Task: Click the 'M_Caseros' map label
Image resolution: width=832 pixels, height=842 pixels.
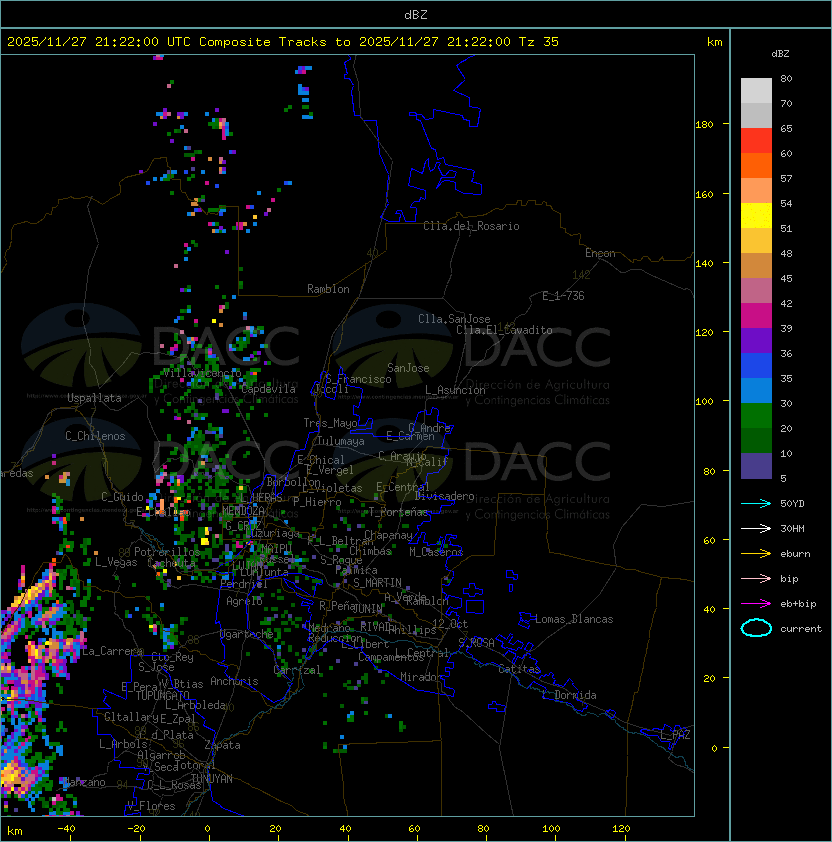Action: pos(436,551)
